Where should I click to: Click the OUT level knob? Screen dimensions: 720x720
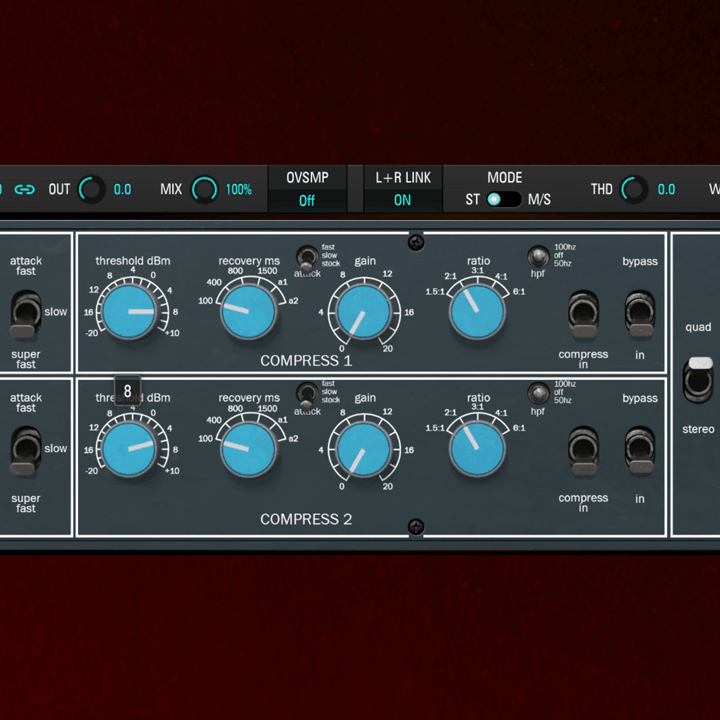92,189
